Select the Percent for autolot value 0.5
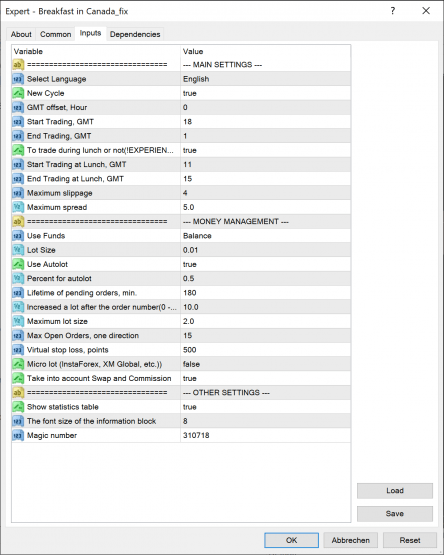Viewport: 444px width, 555px height. (x=266, y=279)
